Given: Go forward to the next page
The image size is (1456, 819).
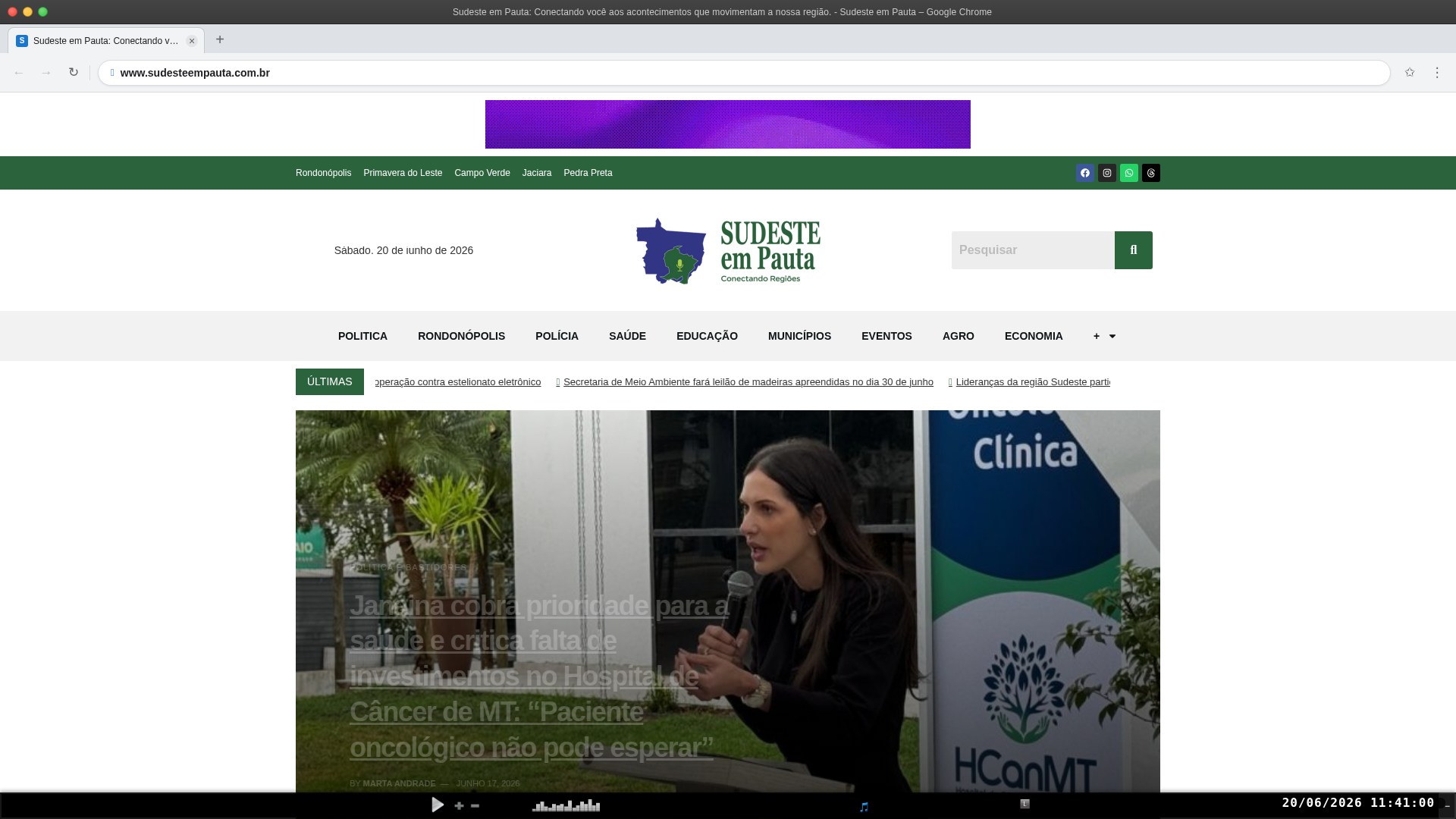Looking at the screenshot, I should point(46,73).
